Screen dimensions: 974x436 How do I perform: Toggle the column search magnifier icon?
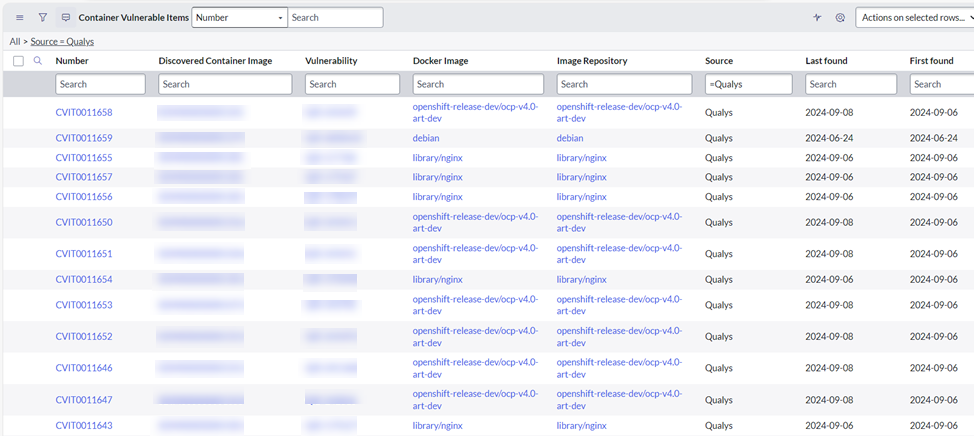click(38, 61)
